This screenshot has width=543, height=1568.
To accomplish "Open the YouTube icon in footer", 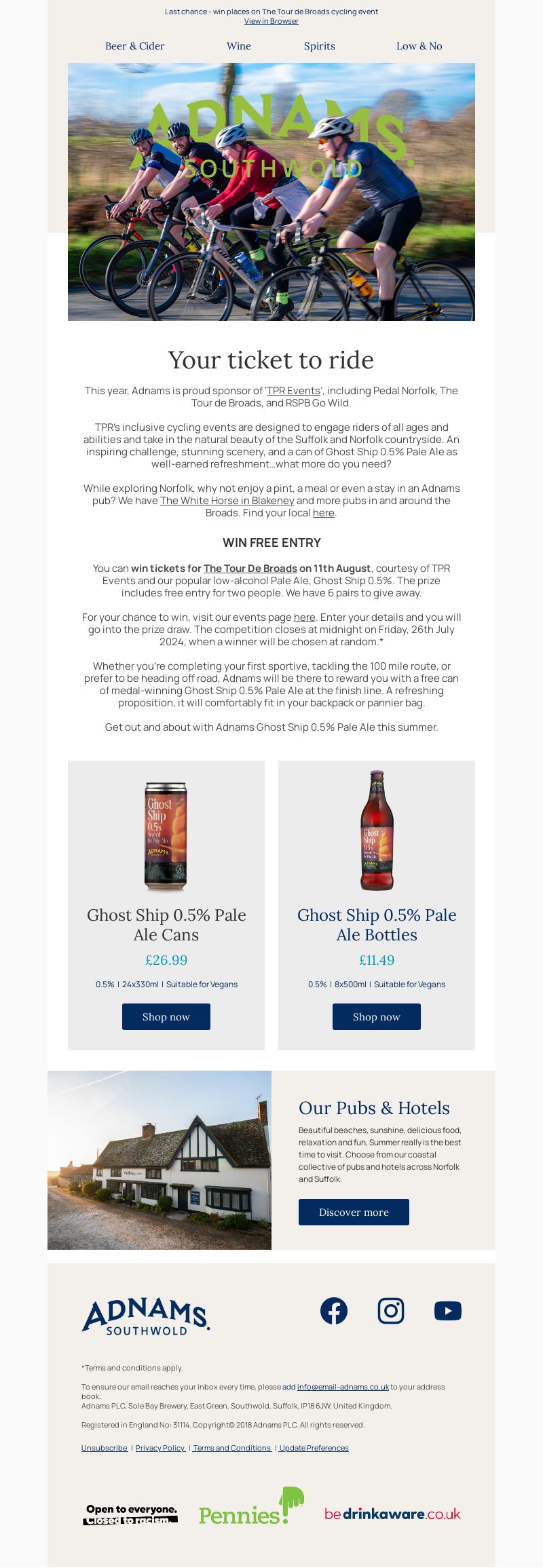I will click(x=448, y=1310).
